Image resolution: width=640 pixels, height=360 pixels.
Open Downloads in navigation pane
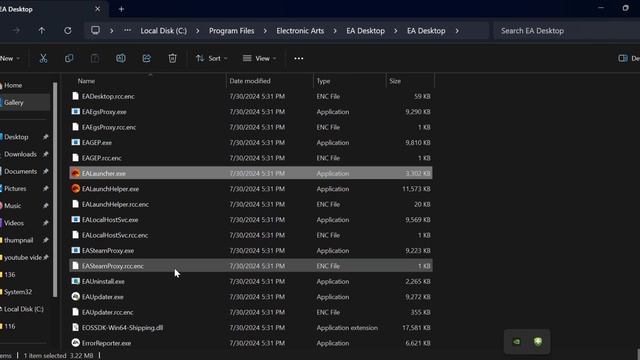pos(20,154)
